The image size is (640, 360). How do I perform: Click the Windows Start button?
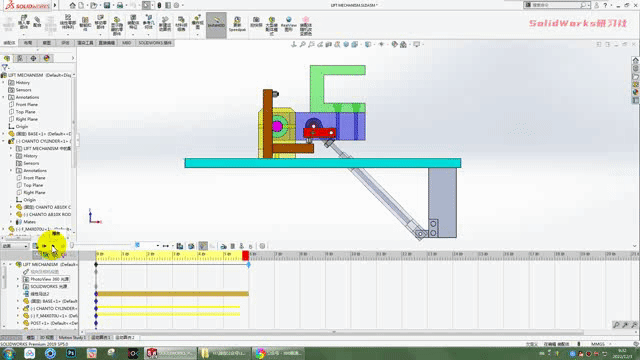tap(8, 353)
